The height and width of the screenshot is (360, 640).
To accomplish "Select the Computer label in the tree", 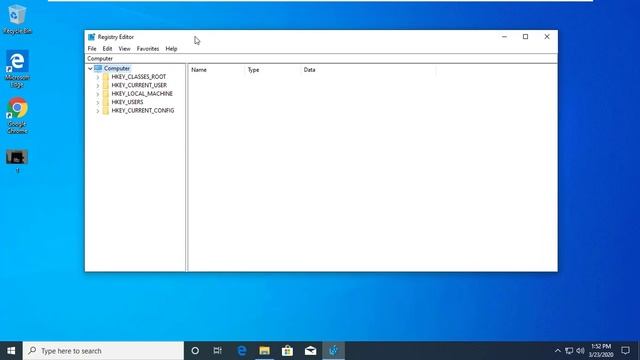I will click(x=117, y=68).
